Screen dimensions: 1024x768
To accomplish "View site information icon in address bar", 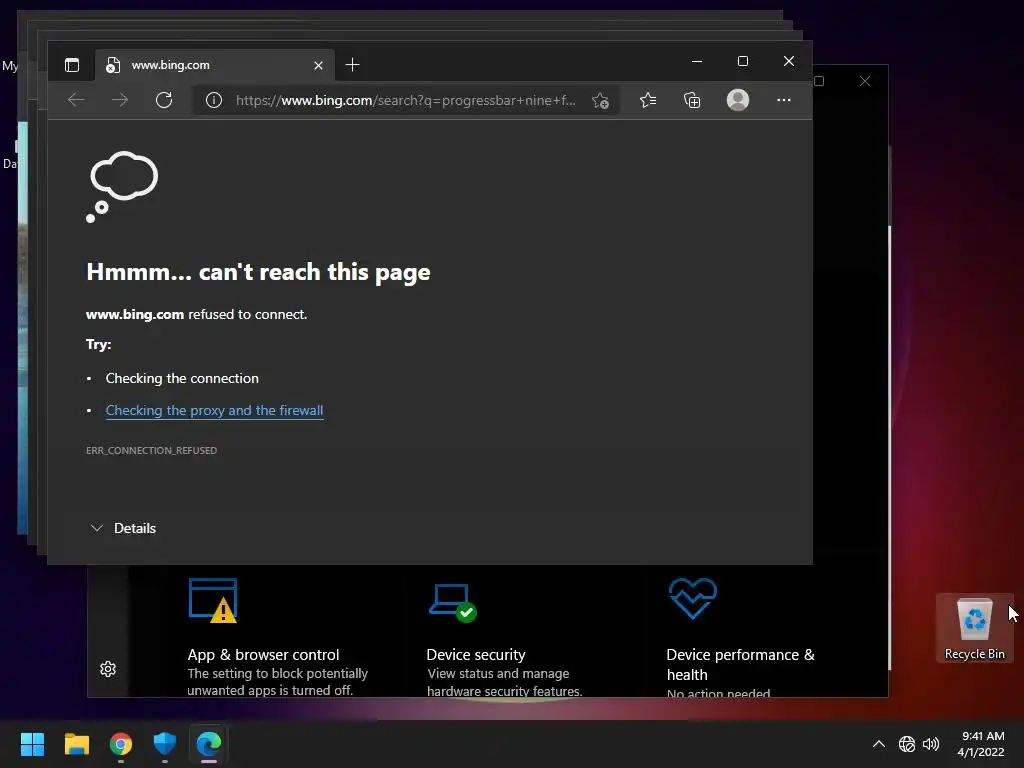I will 214,100.
